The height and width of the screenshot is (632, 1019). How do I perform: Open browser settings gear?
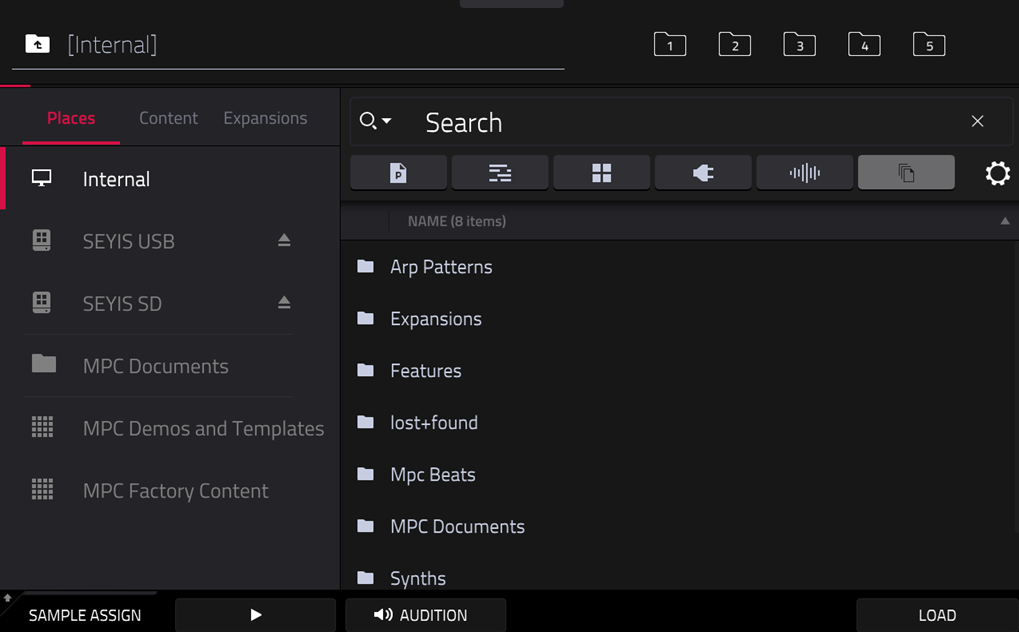click(x=998, y=174)
